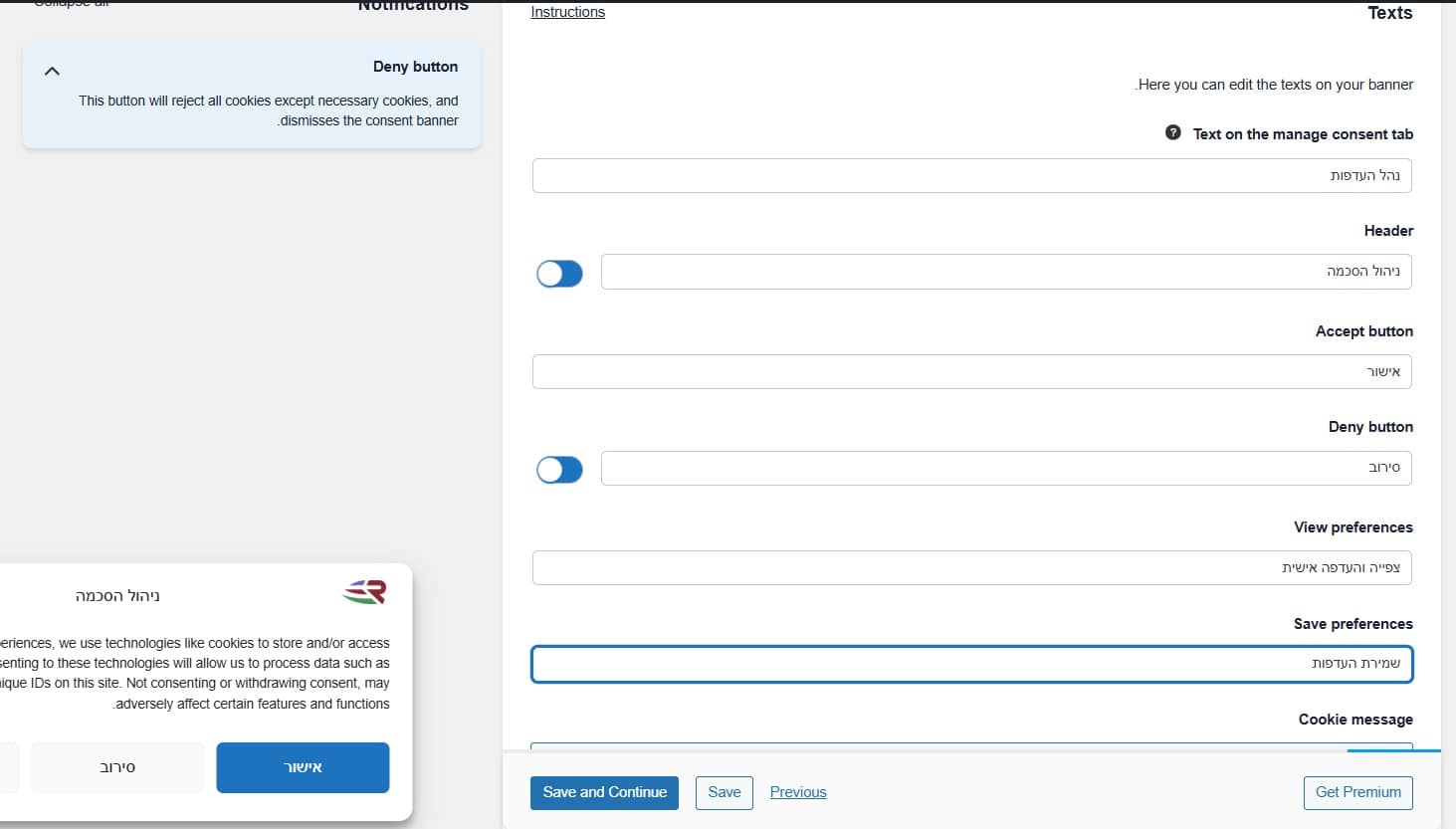This screenshot has height=829, width=1456.
Task: Click the 'Accept button' label
Action: pyautogui.click(x=1363, y=331)
